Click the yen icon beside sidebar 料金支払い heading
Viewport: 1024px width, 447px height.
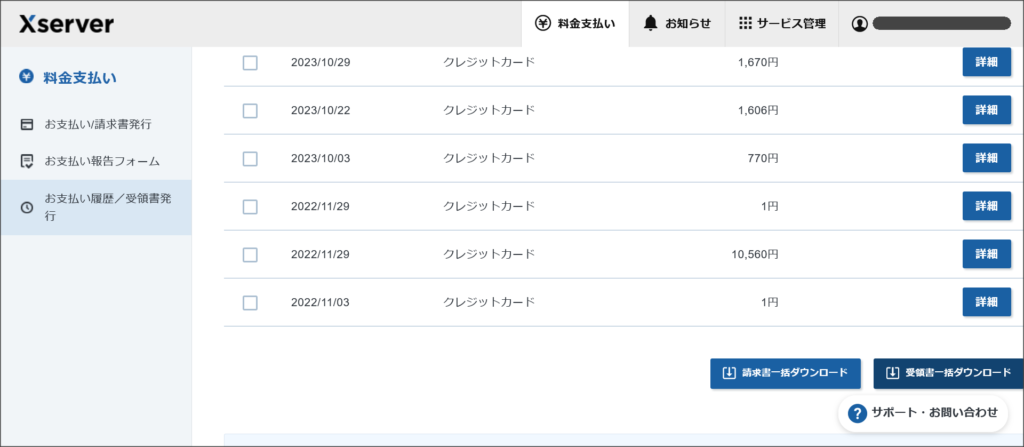(27, 77)
